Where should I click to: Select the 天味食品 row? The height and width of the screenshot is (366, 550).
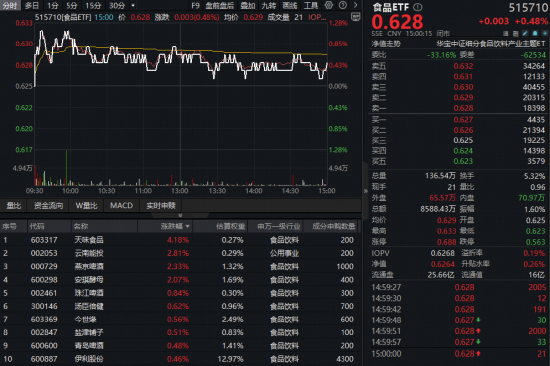click(x=180, y=240)
